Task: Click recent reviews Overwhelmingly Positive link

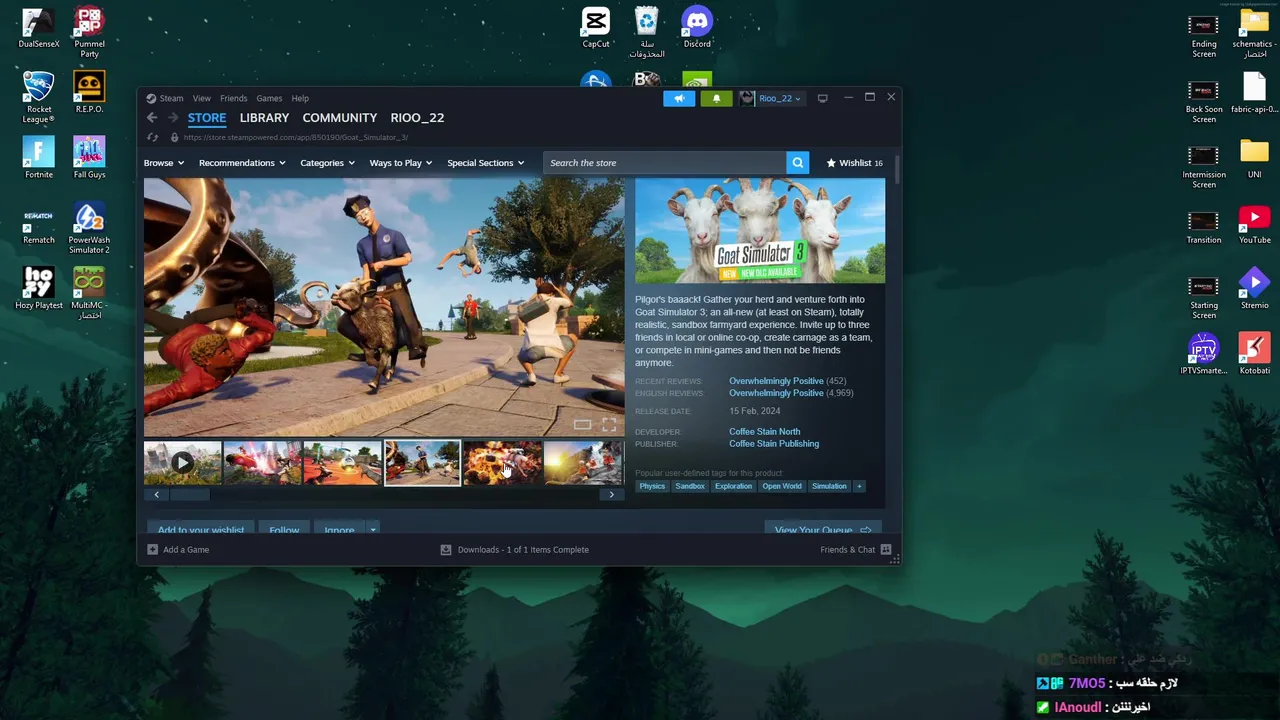Action: pos(776,381)
